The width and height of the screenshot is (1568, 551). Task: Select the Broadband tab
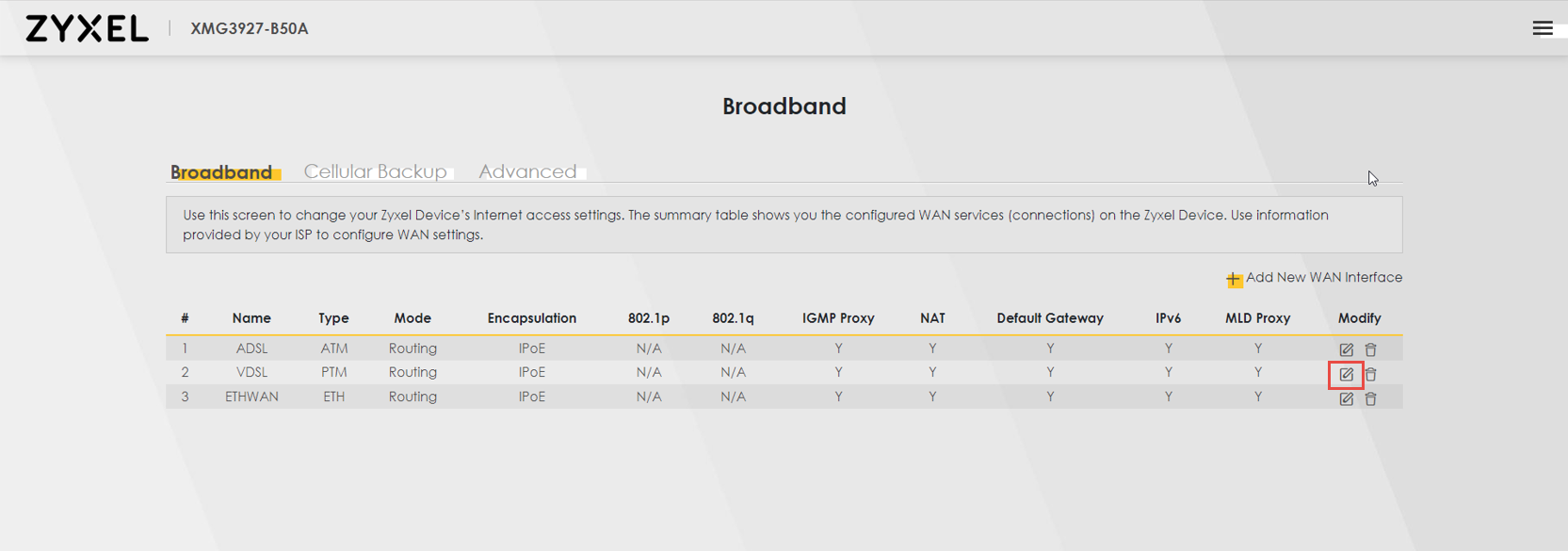(x=221, y=172)
